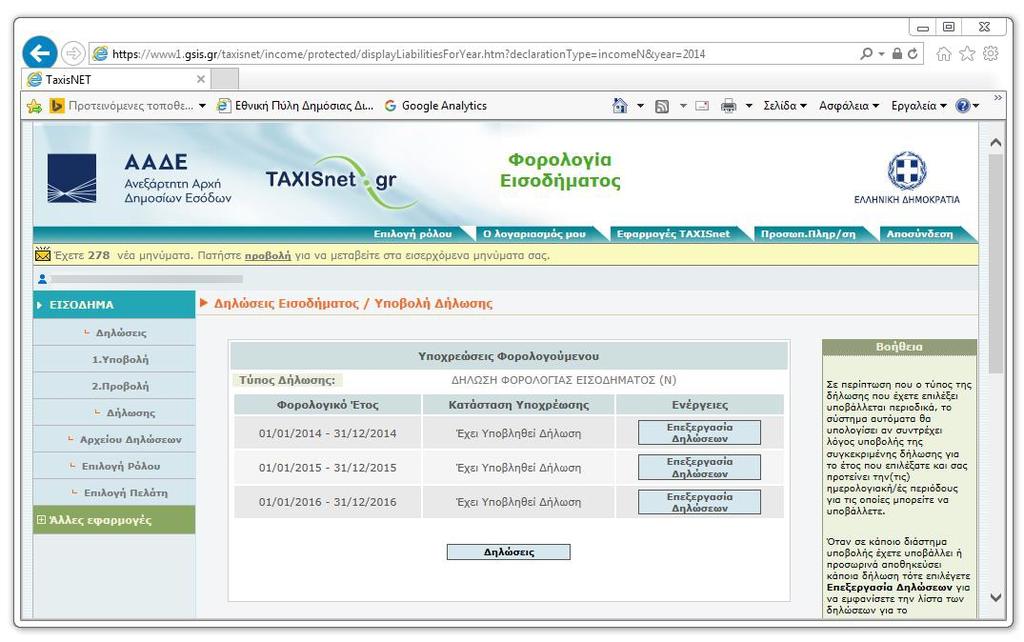This screenshot has height=642, width=1024.
Task: Open a new blank tab
Action: pyautogui.click(x=225, y=79)
